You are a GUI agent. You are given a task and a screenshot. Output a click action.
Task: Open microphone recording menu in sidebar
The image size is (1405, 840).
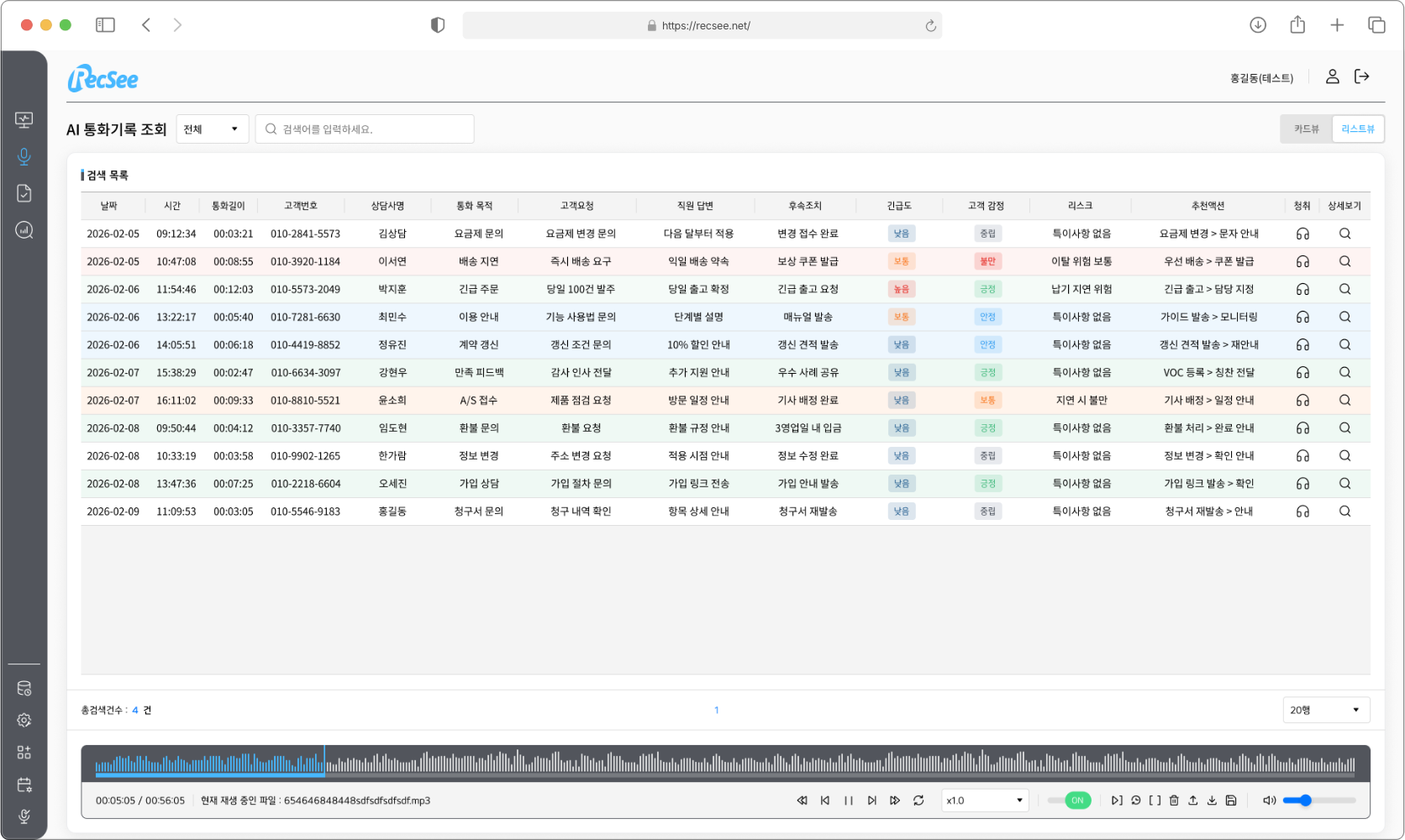[24, 156]
